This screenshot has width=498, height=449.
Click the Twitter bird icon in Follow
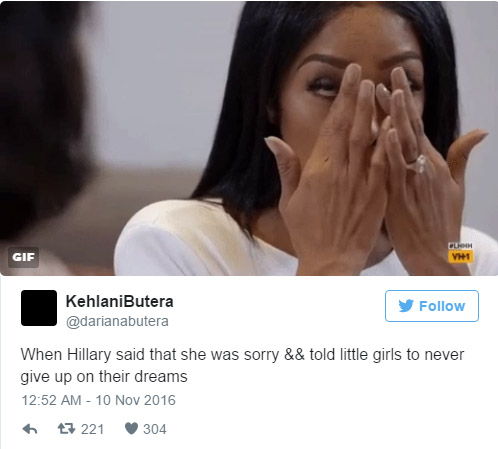tap(406, 306)
